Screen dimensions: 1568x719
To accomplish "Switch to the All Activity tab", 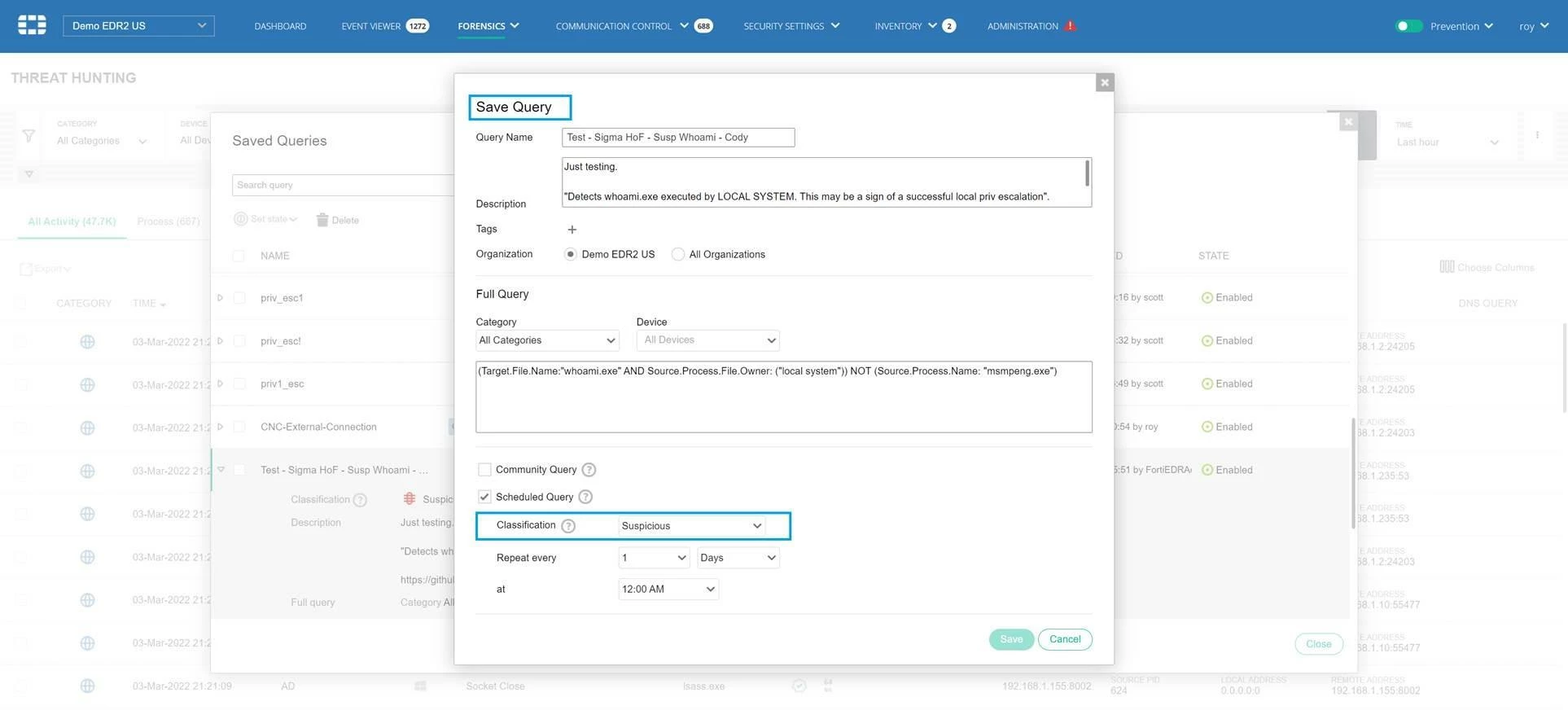I will (x=72, y=221).
